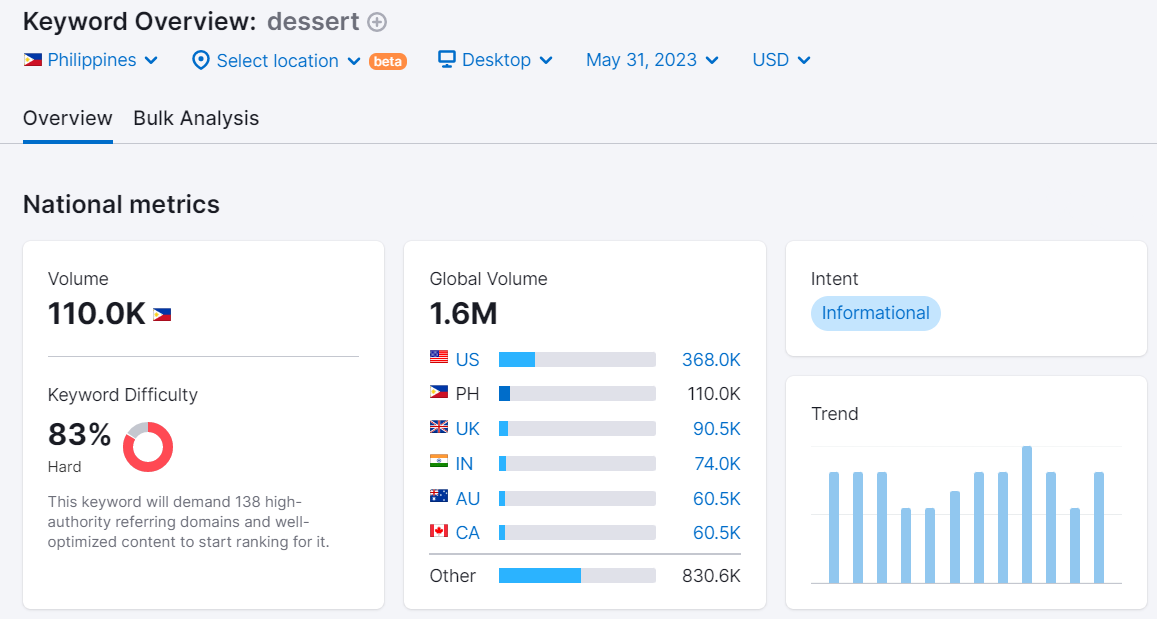The width and height of the screenshot is (1157, 619).
Task: Click the location pin icon beside Select location
Action: [x=200, y=60]
